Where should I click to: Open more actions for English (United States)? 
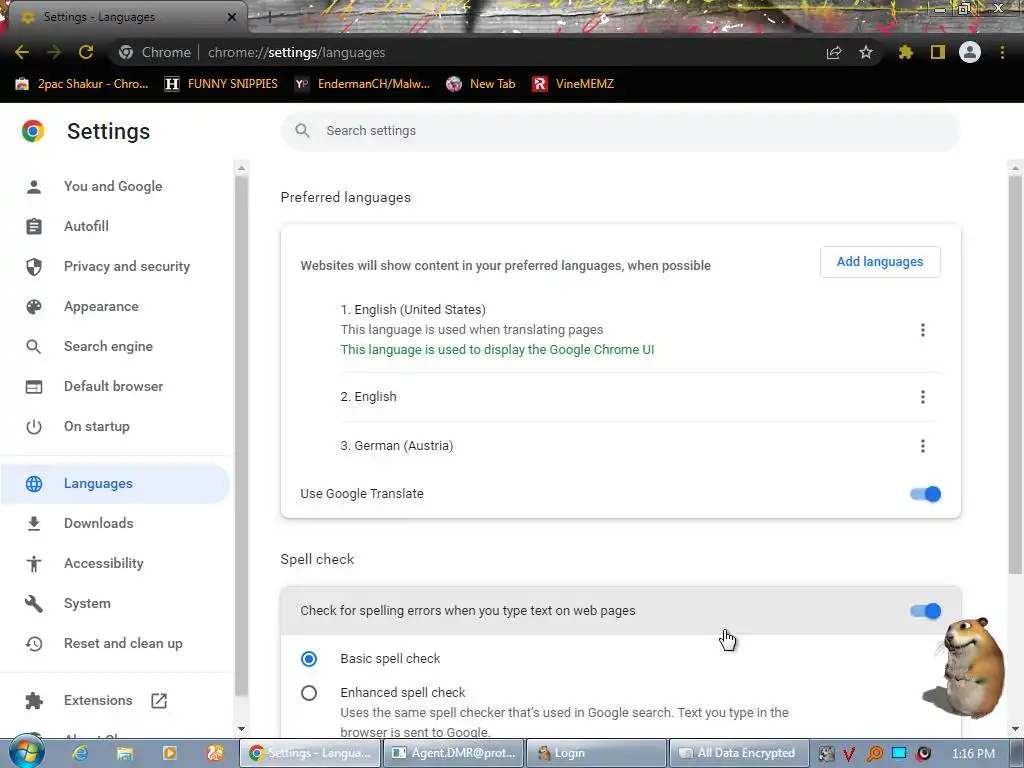tap(922, 330)
